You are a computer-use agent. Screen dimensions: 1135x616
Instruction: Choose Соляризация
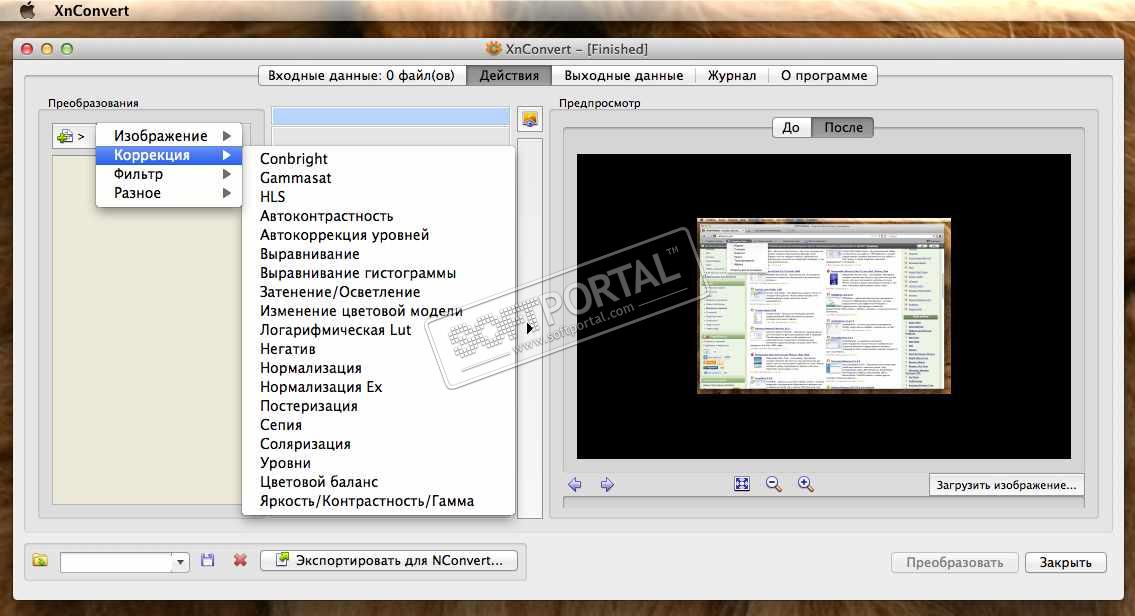coord(379,444)
